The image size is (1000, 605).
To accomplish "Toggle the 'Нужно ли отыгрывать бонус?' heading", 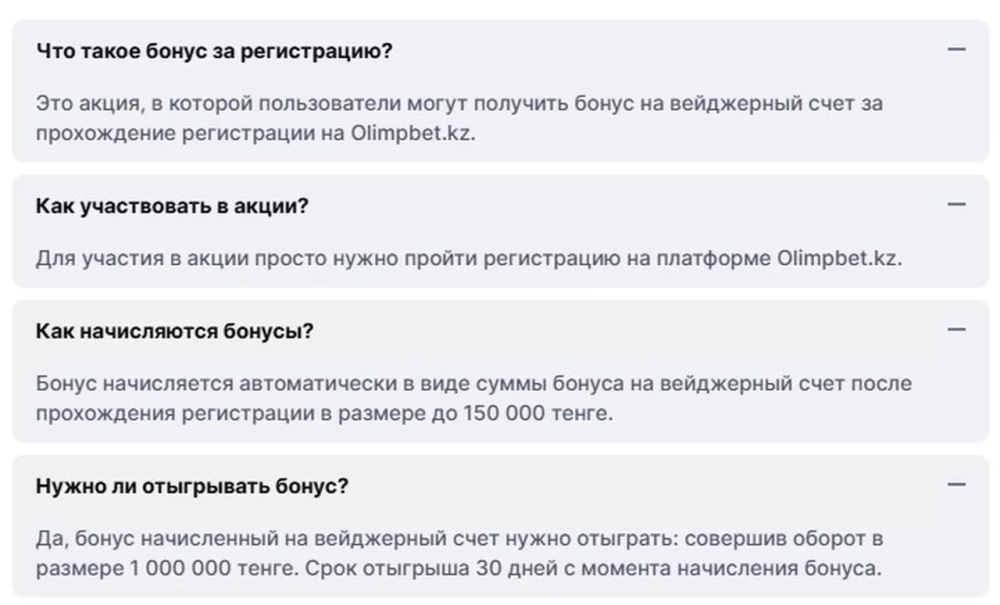I will [192, 486].
